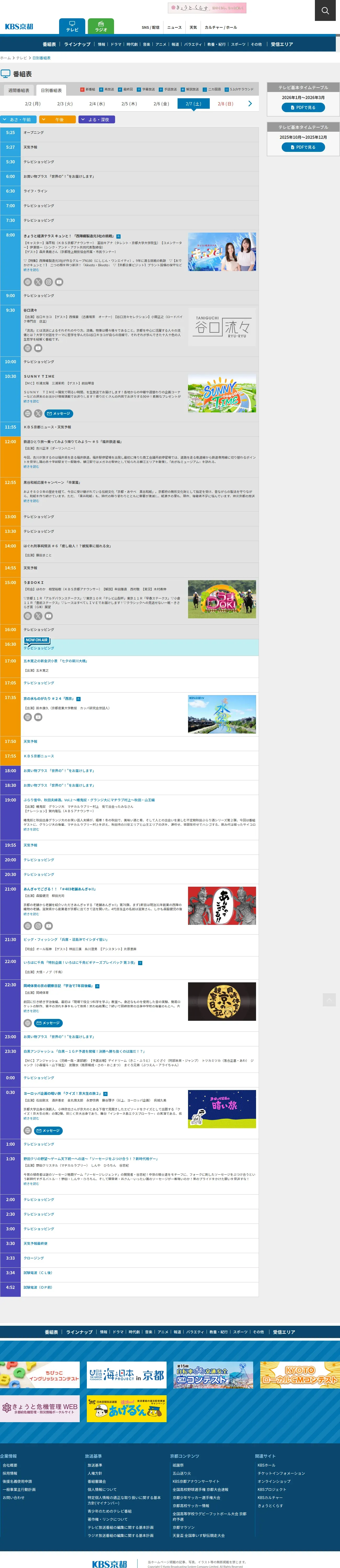Open the website icon for ヨーロッパ企画の暗い旅

click(x=27, y=1130)
